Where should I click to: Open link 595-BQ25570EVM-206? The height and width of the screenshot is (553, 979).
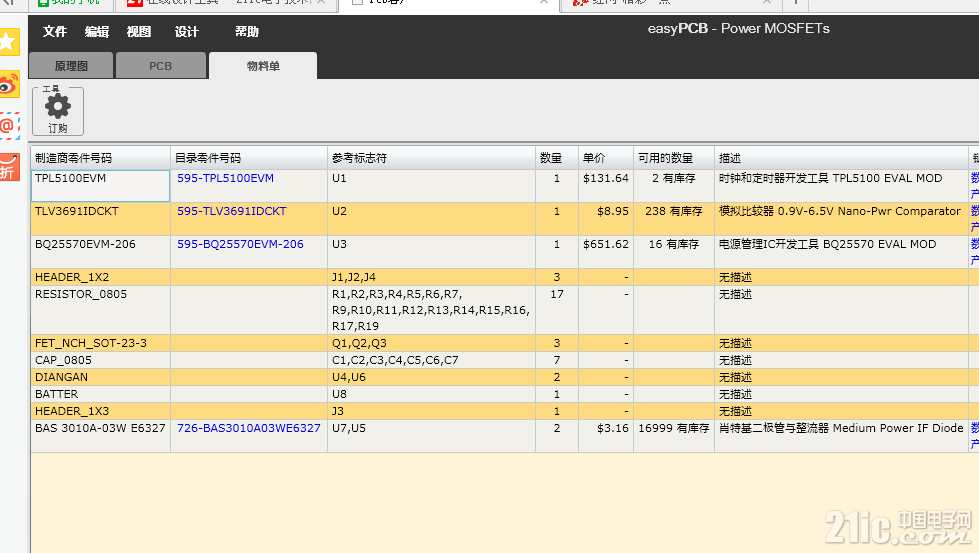[240, 244]
